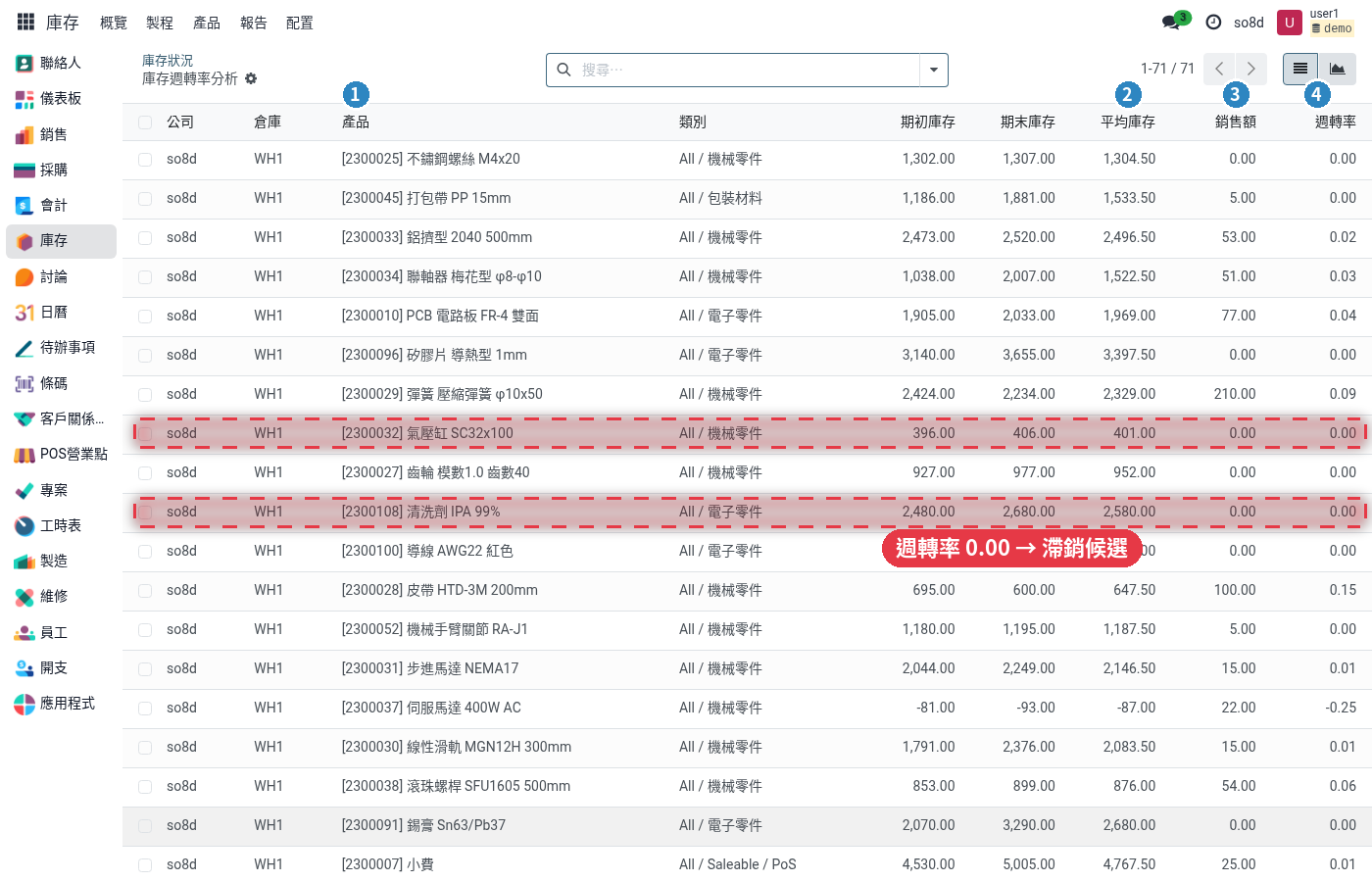
Task: Open 條碼 app in sidebar
Action: pyautogui.click(x=61, y=383)
